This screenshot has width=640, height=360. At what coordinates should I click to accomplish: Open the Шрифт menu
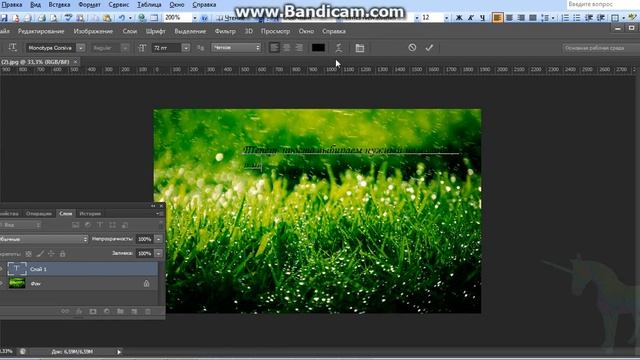click(156, 31)
